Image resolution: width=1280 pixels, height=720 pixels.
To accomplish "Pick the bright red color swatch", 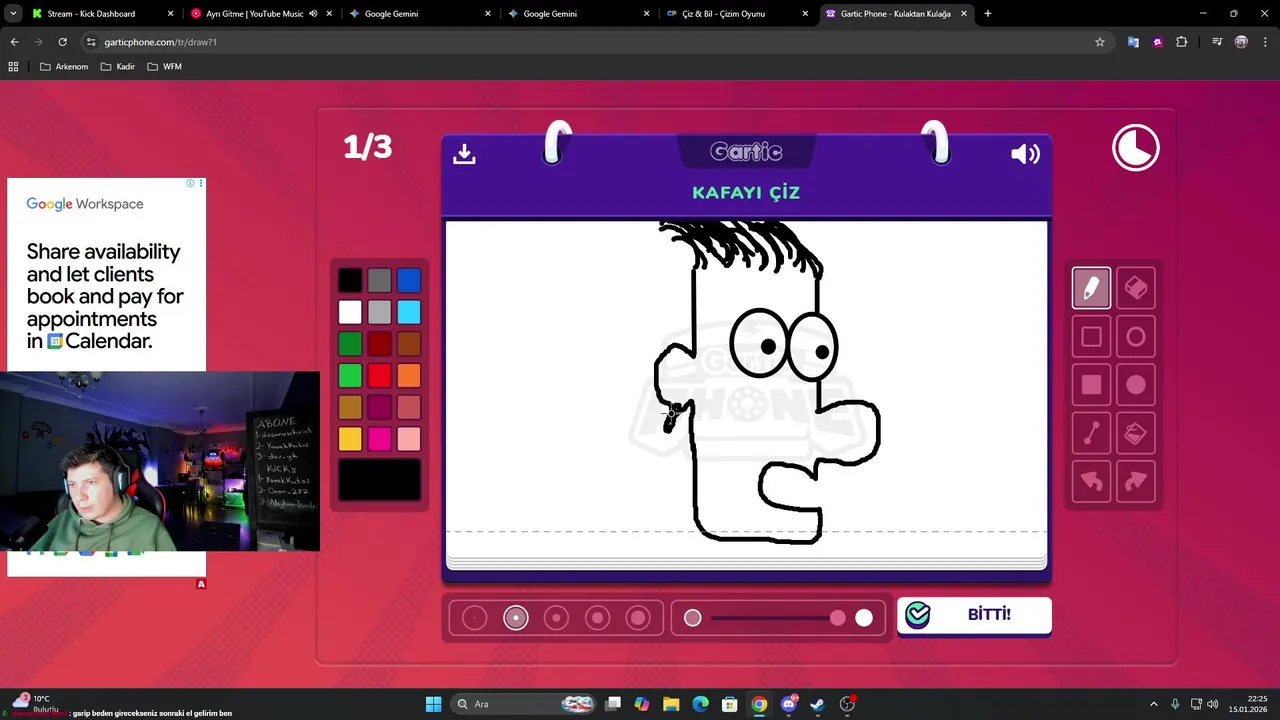I will [x=379, y=376].
